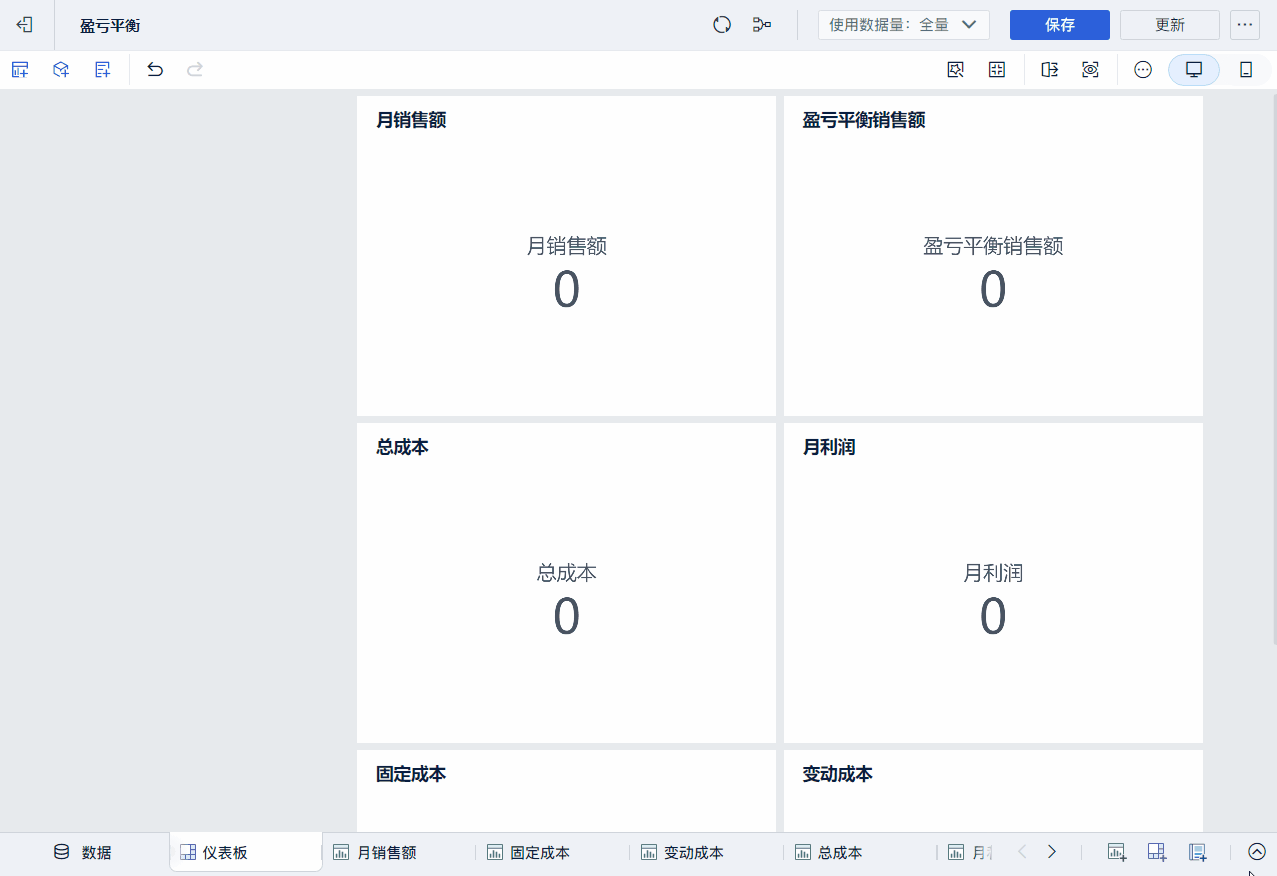Image resolution: width=1277 pixels, height=876 pixels.
Task: Click the 总成本 card title
Action: 402,447
